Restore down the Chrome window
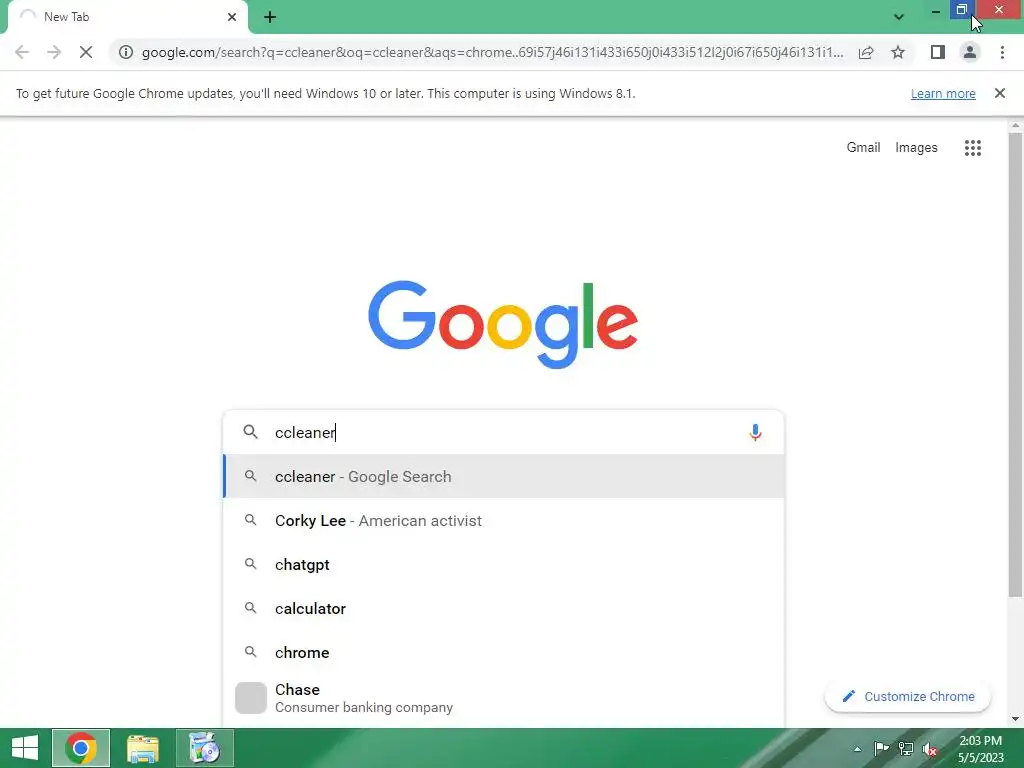Image resolution: width=1024 pixels, height=768 pixels. pyautogui.click(x=962, y=10)
